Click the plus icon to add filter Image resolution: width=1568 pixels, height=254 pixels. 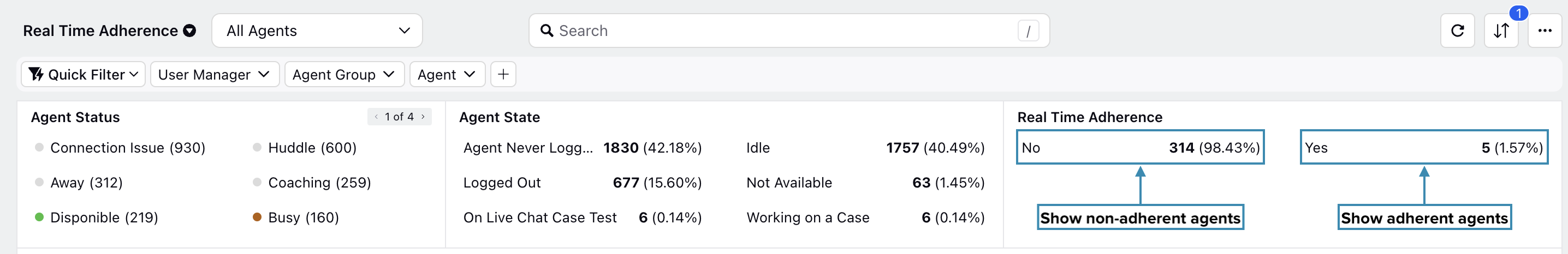[503, 74]
